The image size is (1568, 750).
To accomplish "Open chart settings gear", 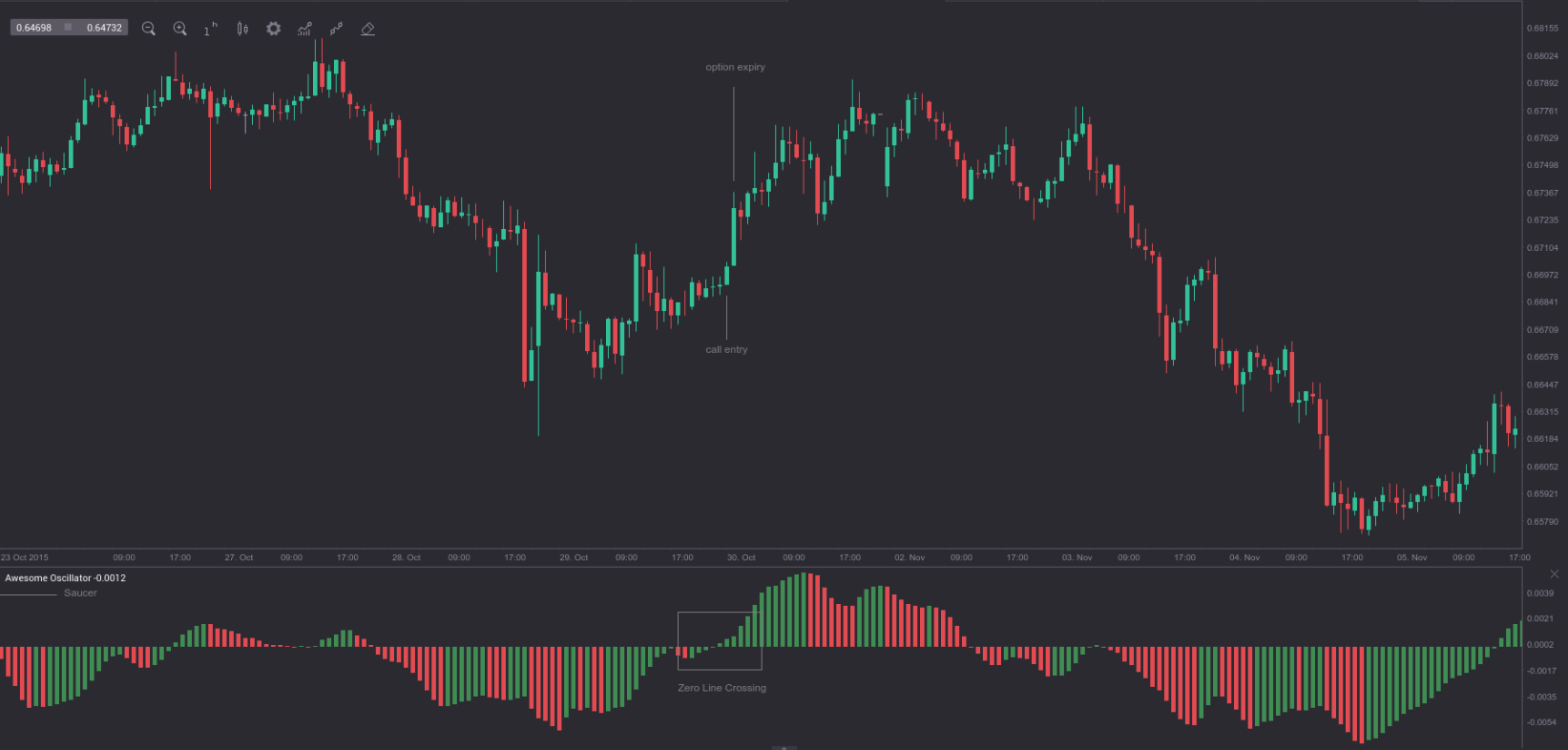I will coord(274,29).
